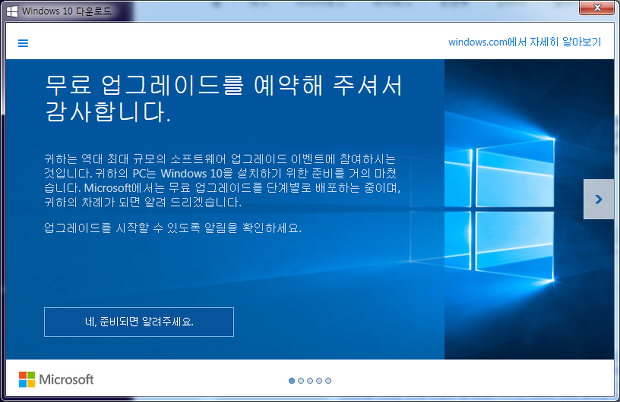Screen dimensions: 620x402
Task: Click the heading '무료 업그레이드를 예약해 주셔서 감사합니다.'
Action: [223, 98]
